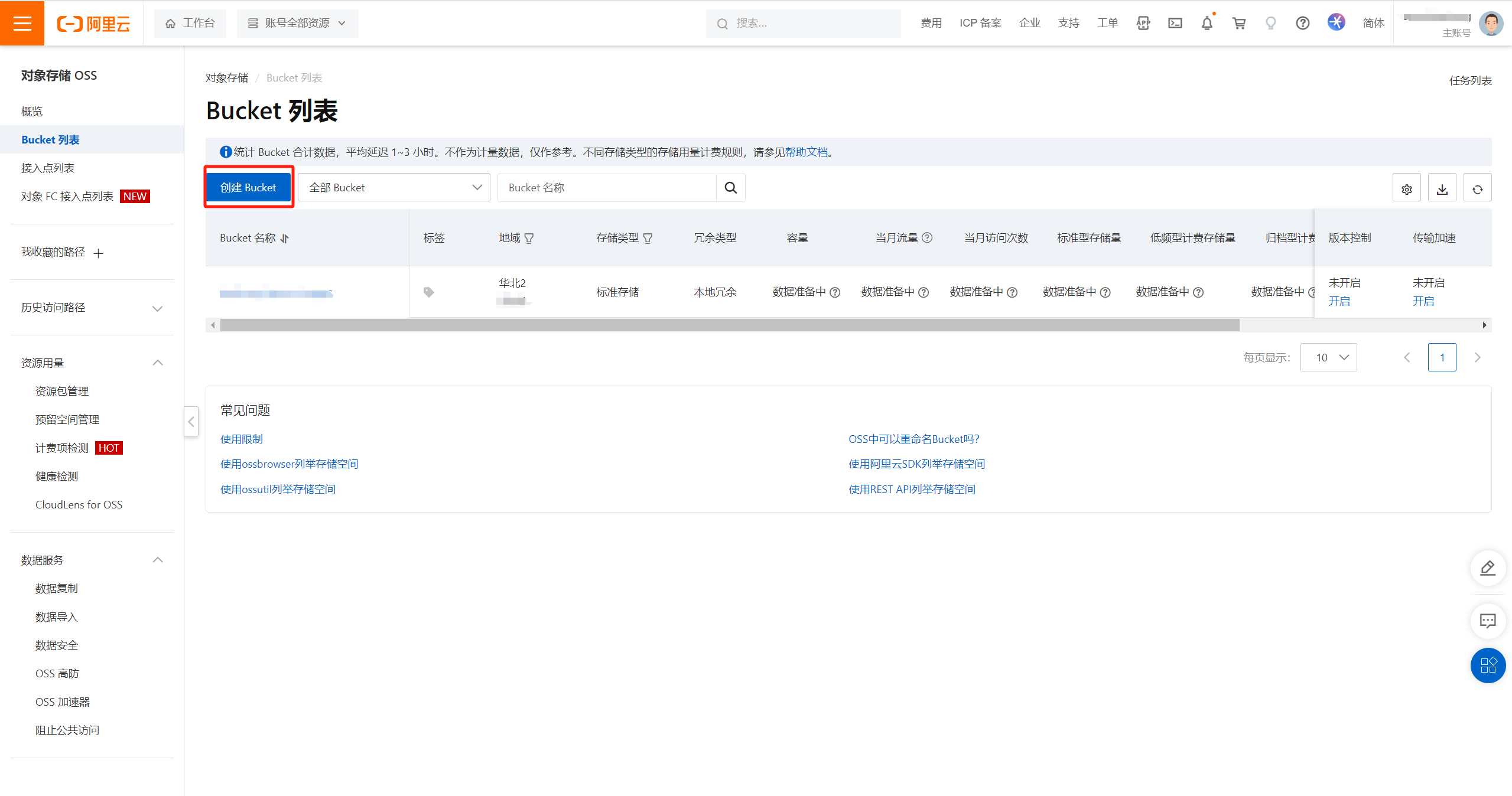Go to next page arrow
Screen dimensions: 1512x796
[x=1478, y=358]
